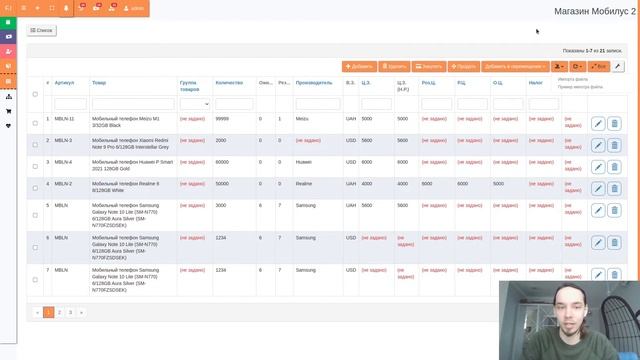This screenshot has height=360, width=640.
Task: Check the checkbox for row 7 Samsung
Action: coord(35,280)
